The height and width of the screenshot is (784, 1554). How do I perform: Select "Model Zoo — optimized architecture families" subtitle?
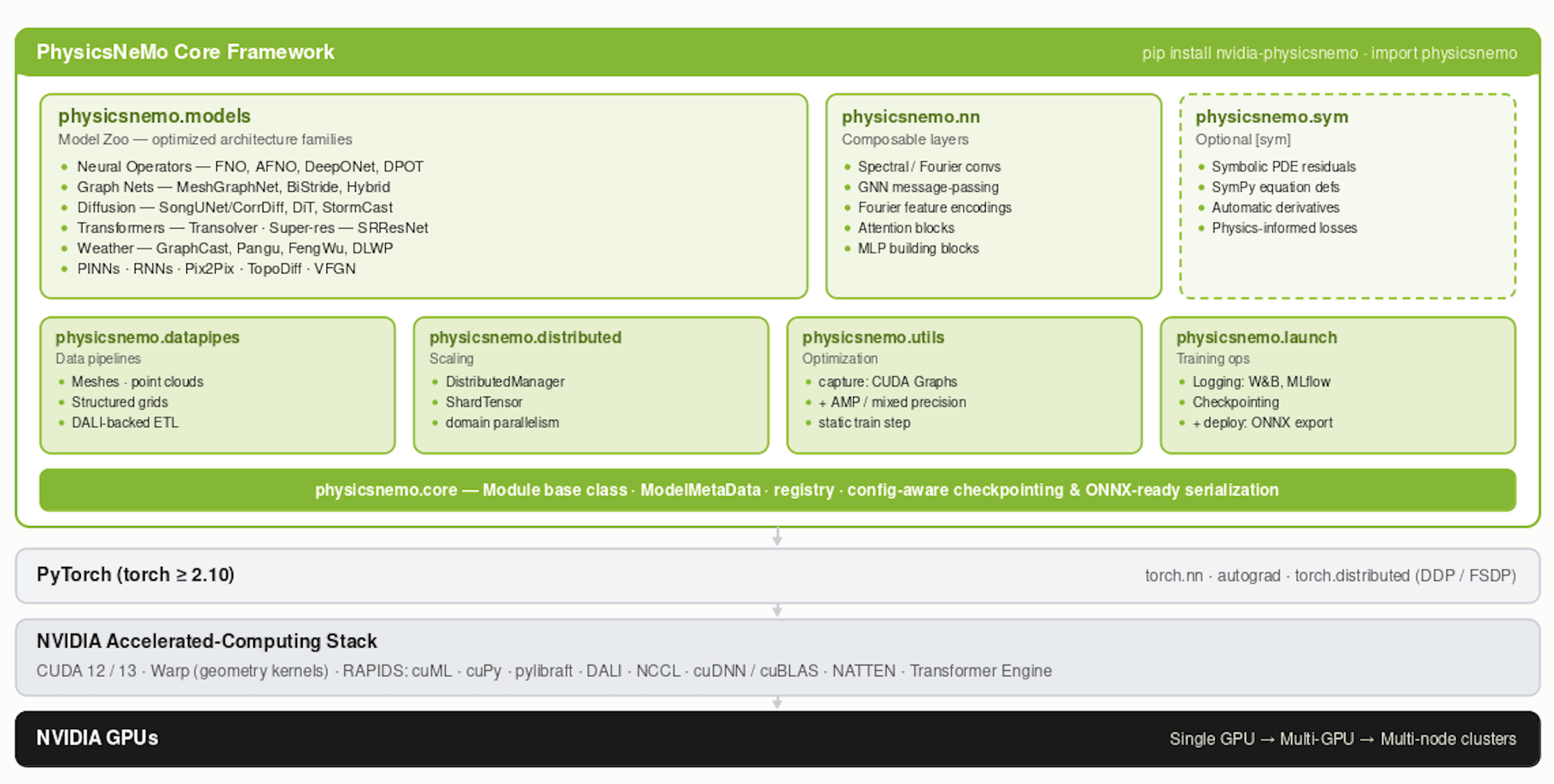pos(206,139)
